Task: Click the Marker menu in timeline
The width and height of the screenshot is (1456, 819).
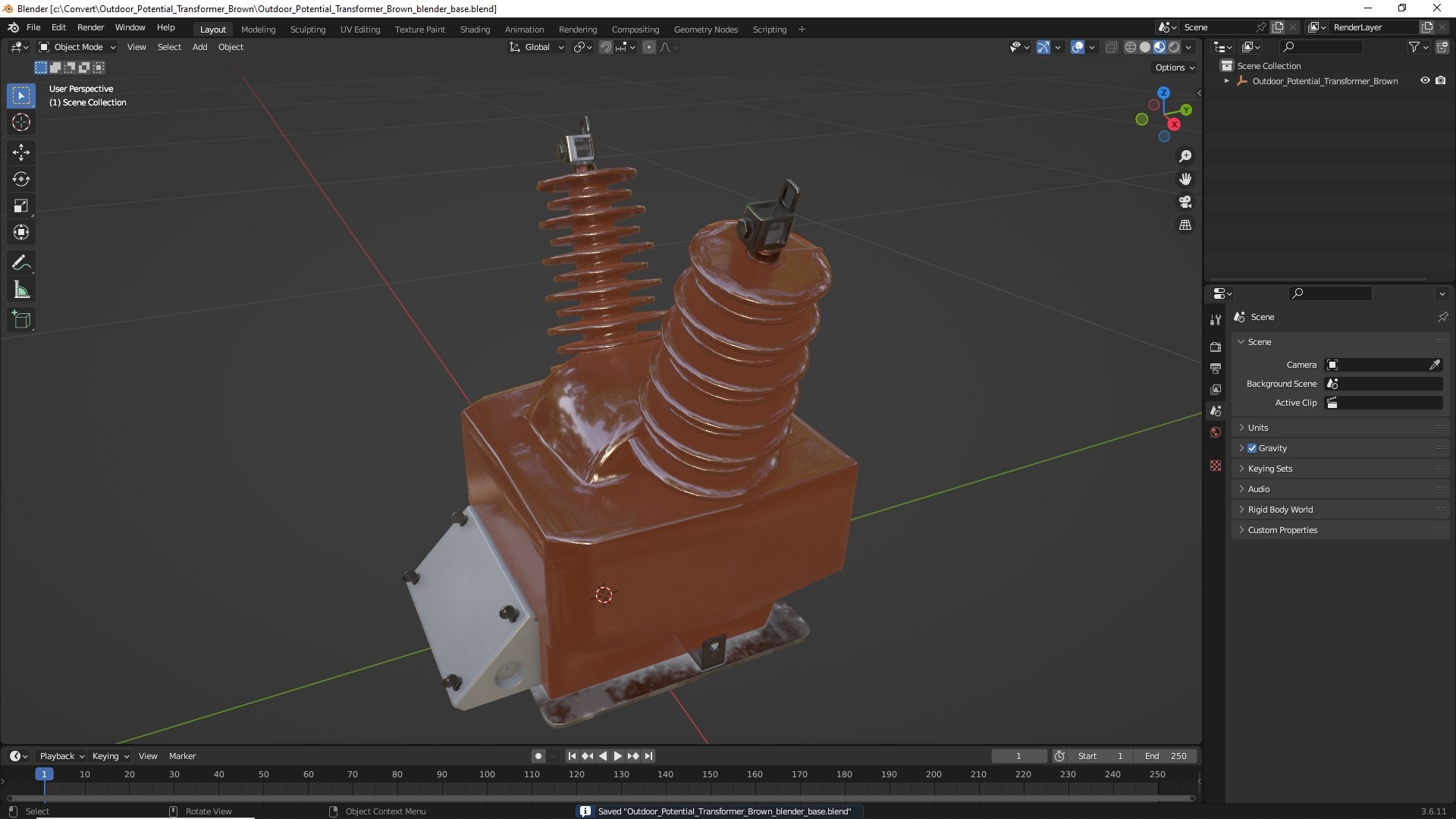Action: click(x=182, y=756)
